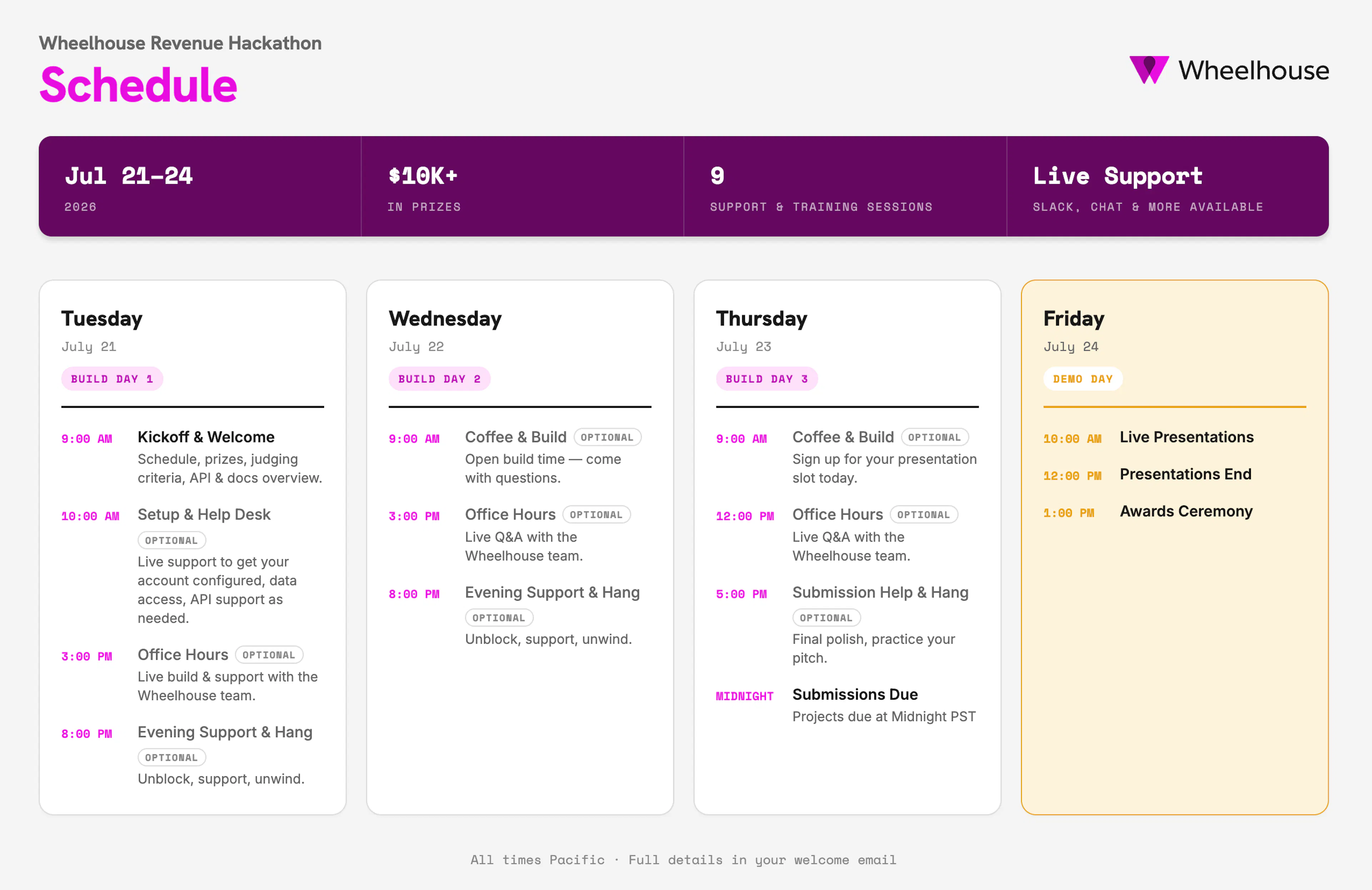Click the Submissions Due event title
This screenshot has height=890, width=1372.
tap(855, 695)
